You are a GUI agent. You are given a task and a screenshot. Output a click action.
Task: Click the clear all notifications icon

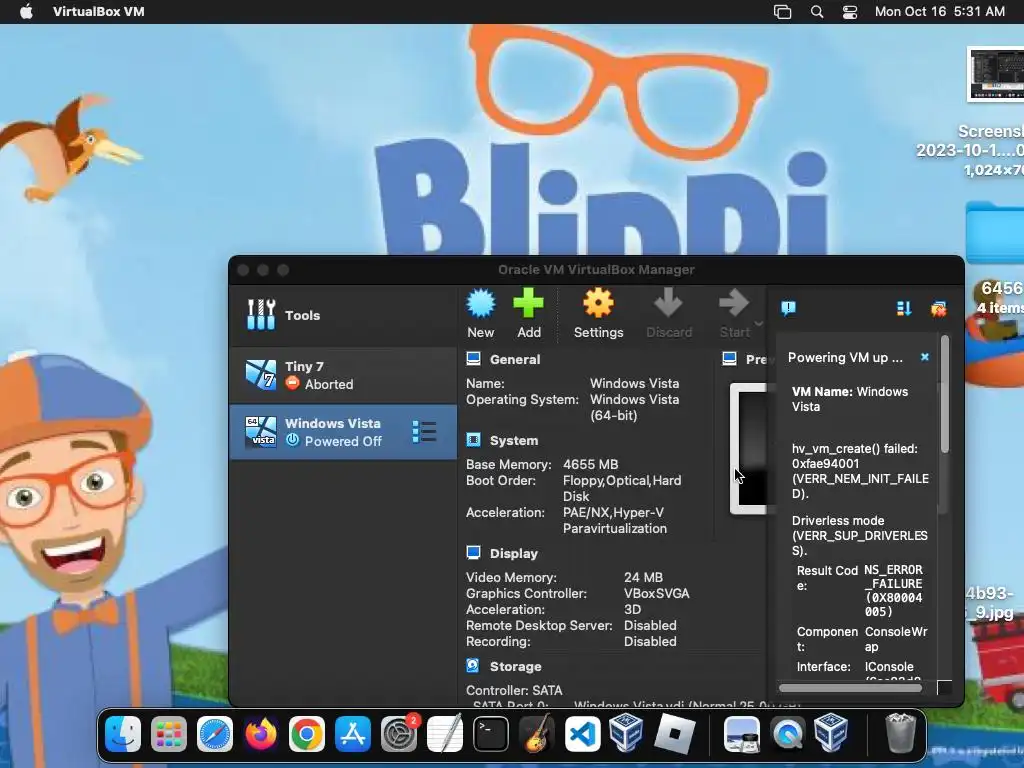point(938,308)
